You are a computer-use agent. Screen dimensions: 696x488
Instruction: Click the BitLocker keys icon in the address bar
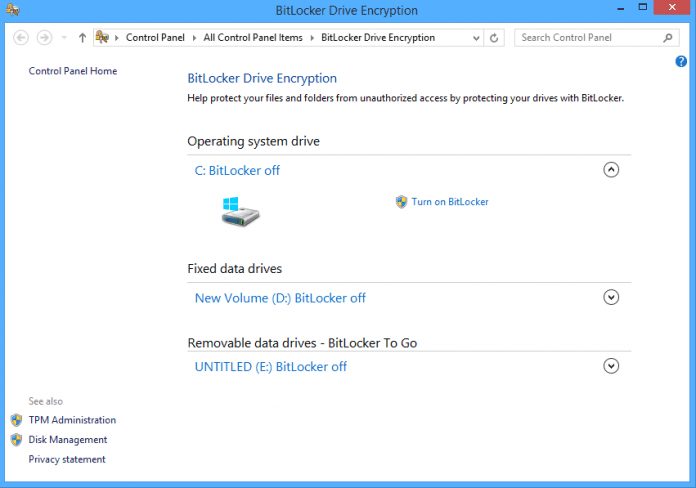click(x=103, y=37)
